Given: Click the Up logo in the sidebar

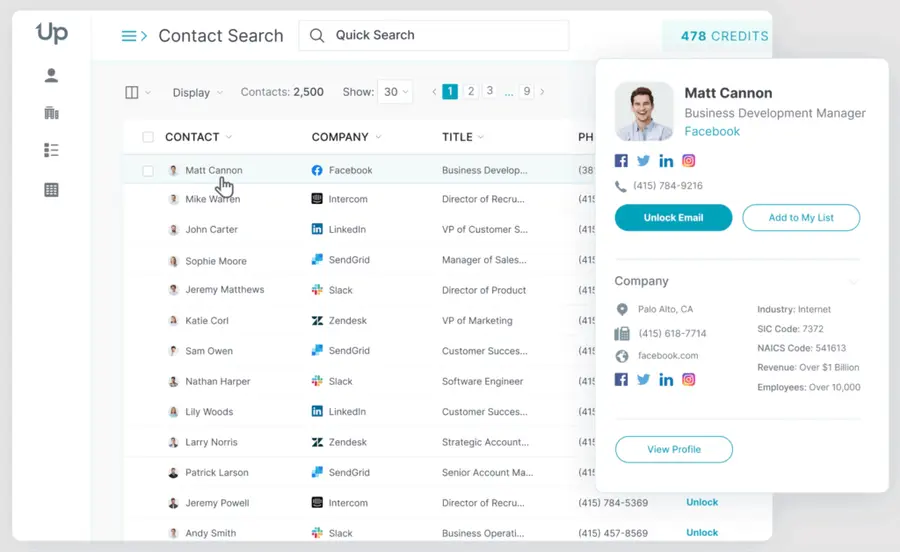Looking at the screenshot, I should point(52,33).
